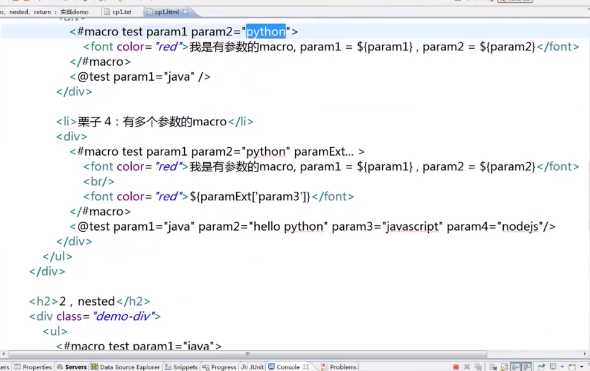Image resolution: width=590 pixels, height=371 pixels.
Task: Click param3="javascript" attribute text
Action: pyautogui.click(x=387, y=227)
